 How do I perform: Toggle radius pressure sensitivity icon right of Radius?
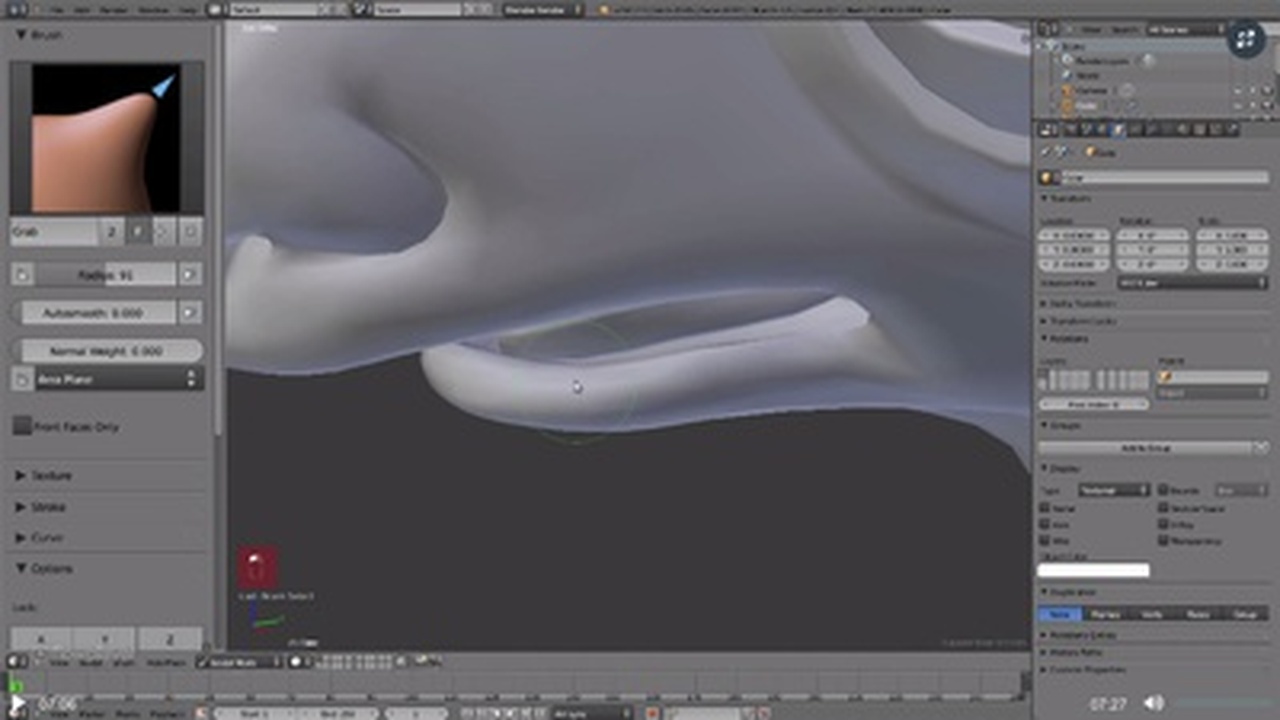190,274
